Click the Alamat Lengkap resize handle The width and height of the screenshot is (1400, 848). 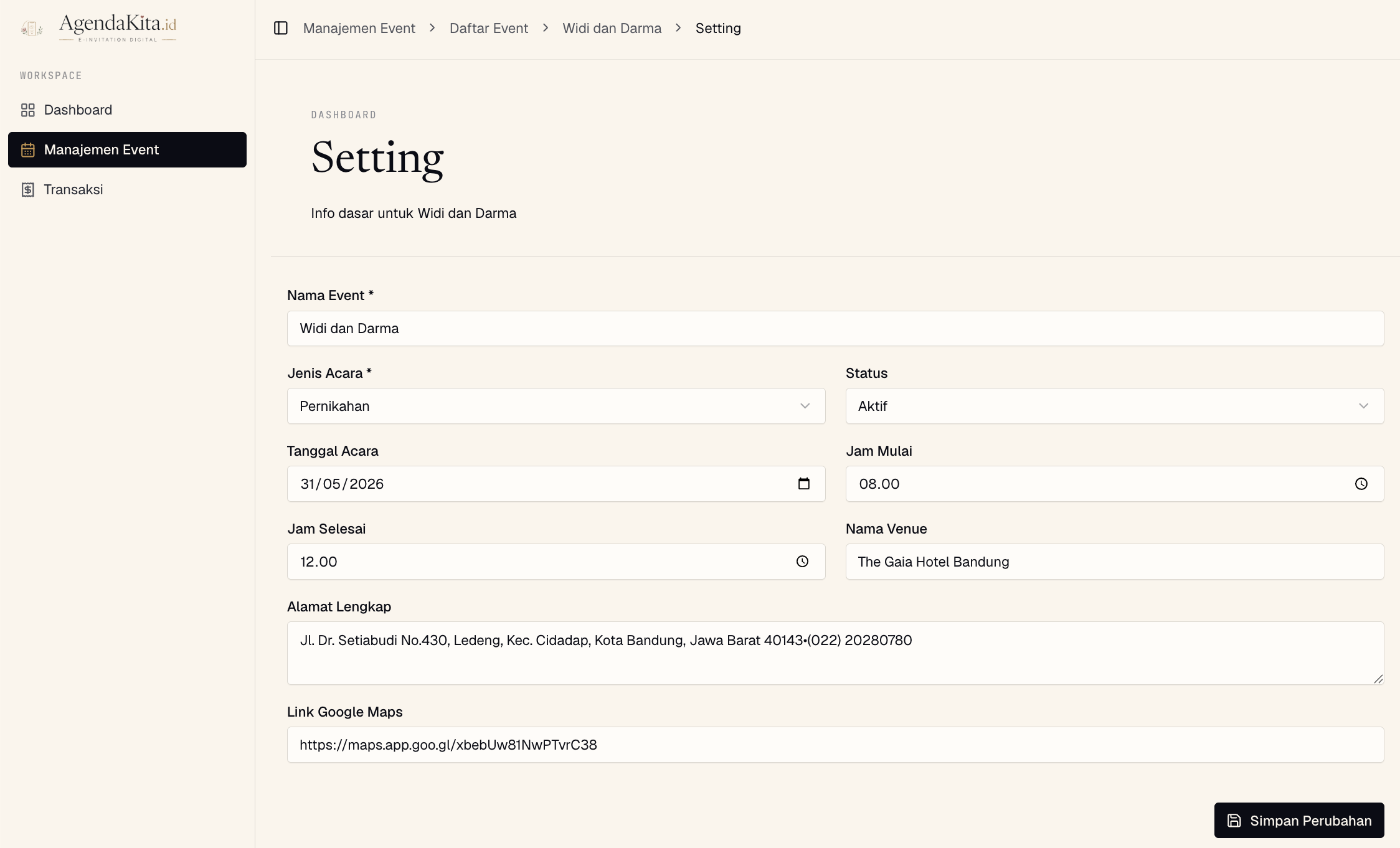pyautogui.click(x=1378, y=679)
